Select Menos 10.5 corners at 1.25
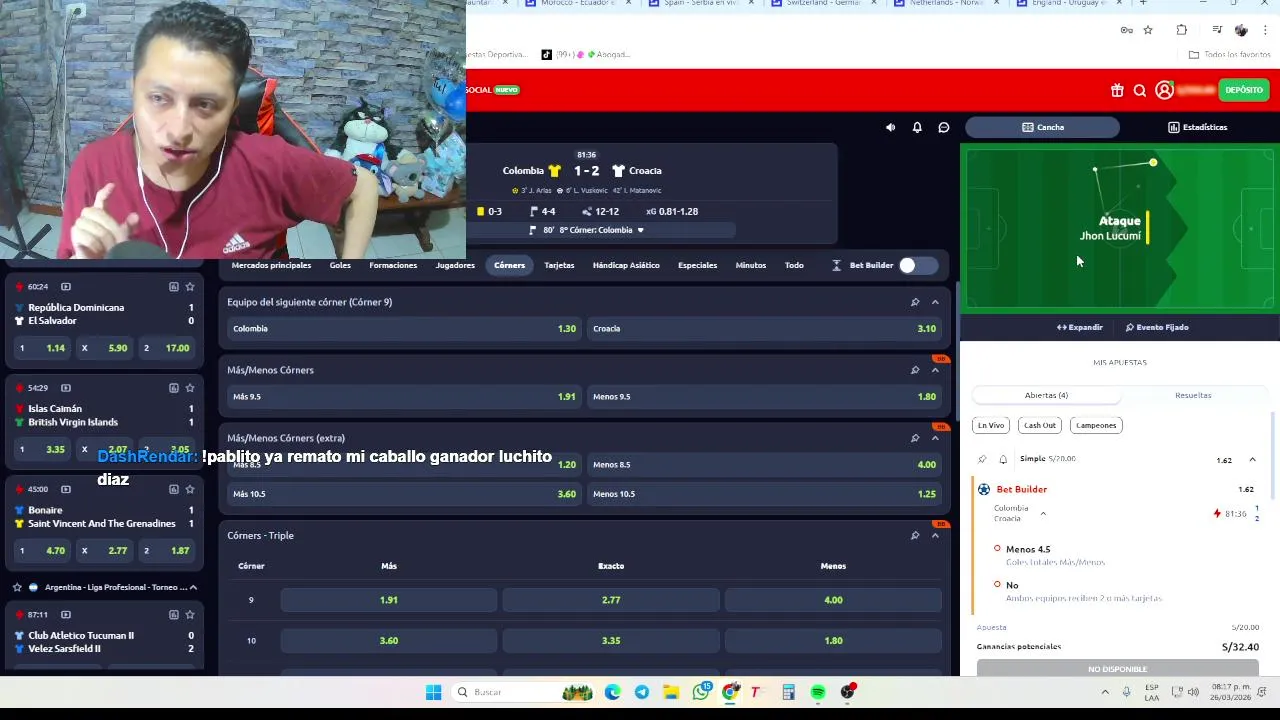 click(765, 494)
